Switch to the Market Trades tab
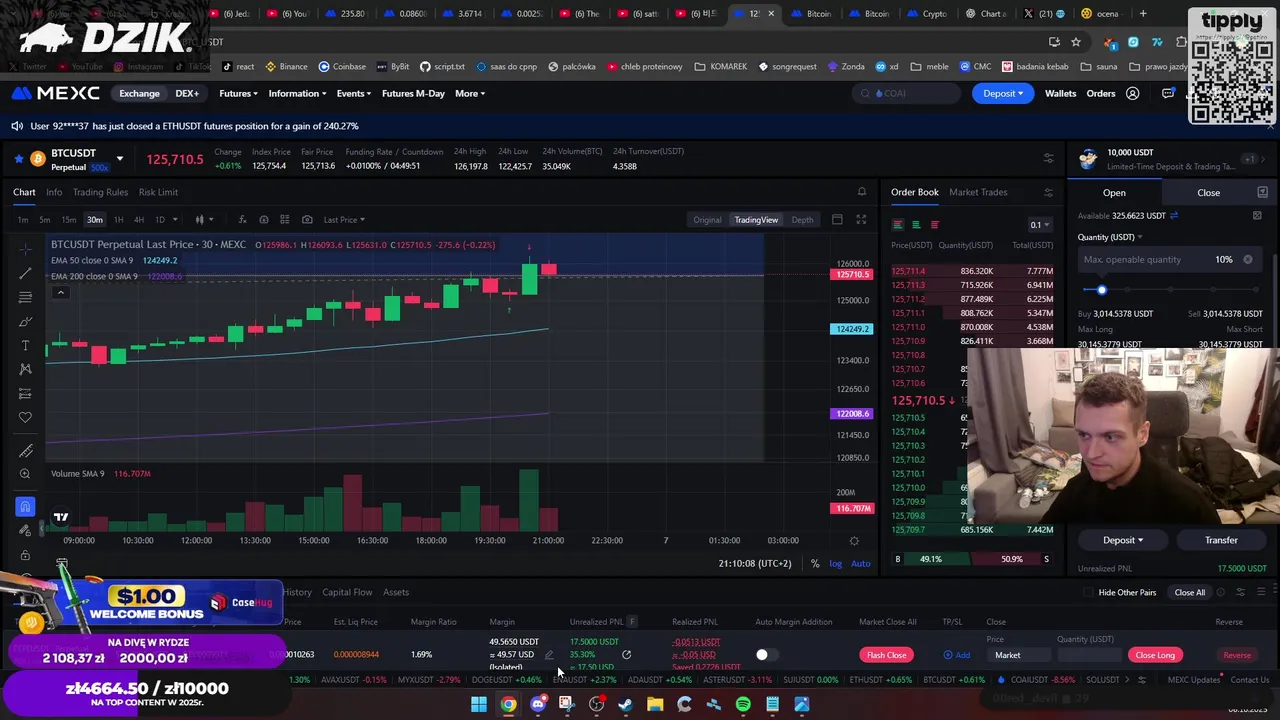 tap(978, 192)
